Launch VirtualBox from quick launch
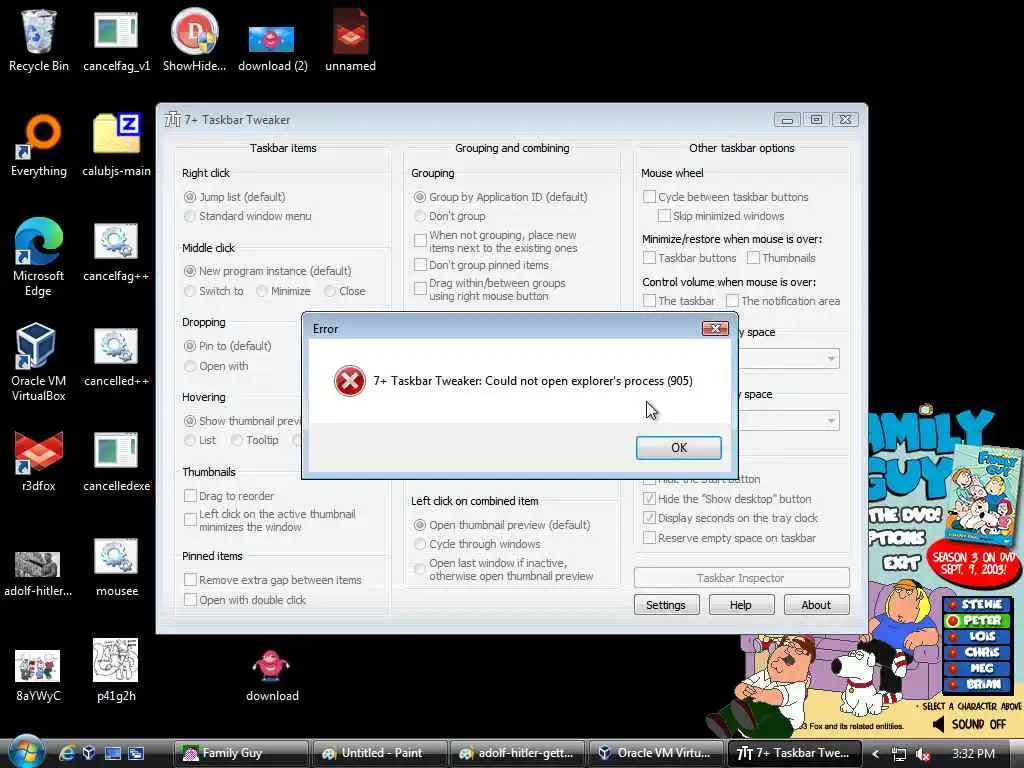 pos(89,753)
